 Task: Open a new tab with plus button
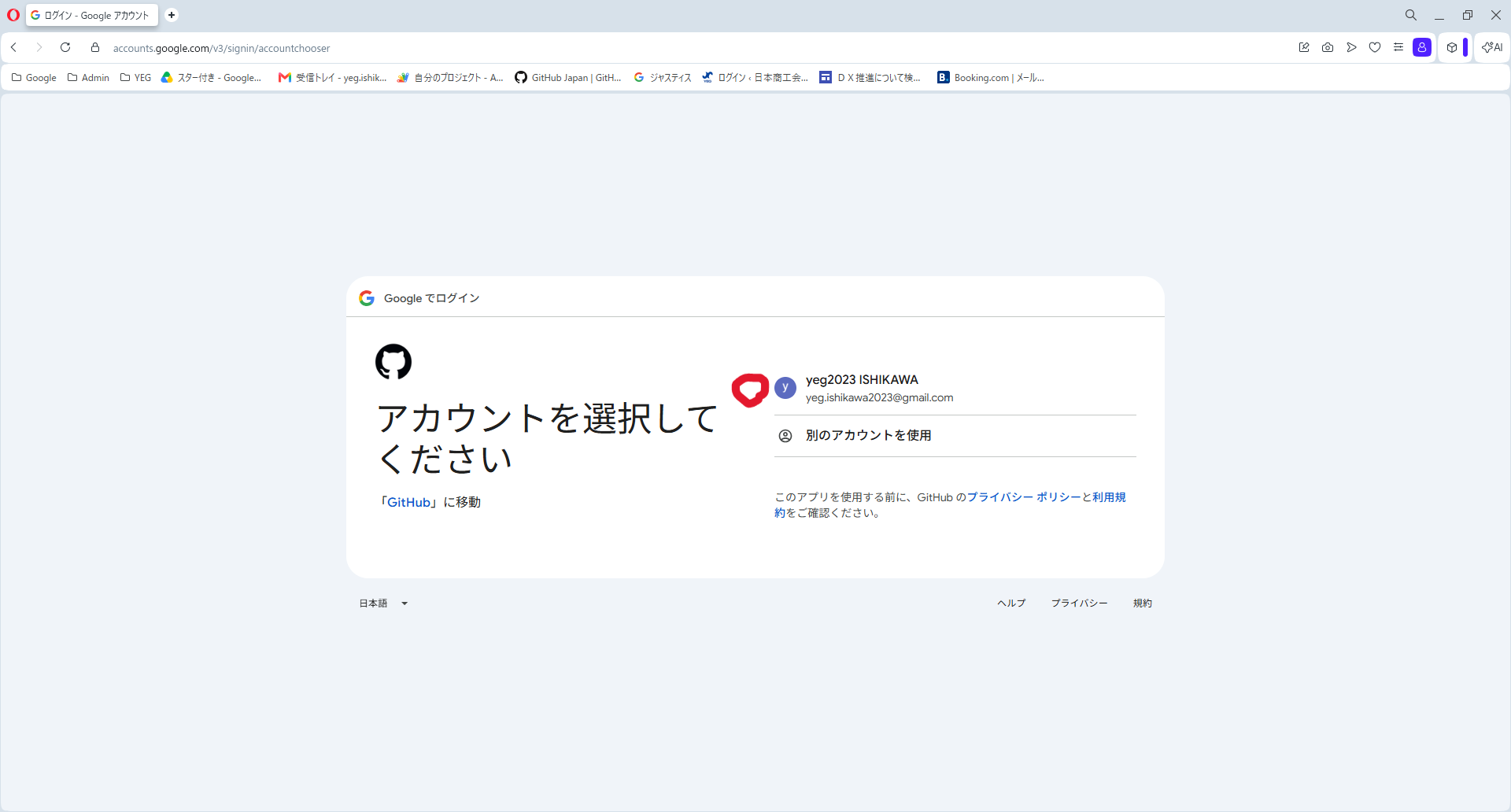[172, 15]
